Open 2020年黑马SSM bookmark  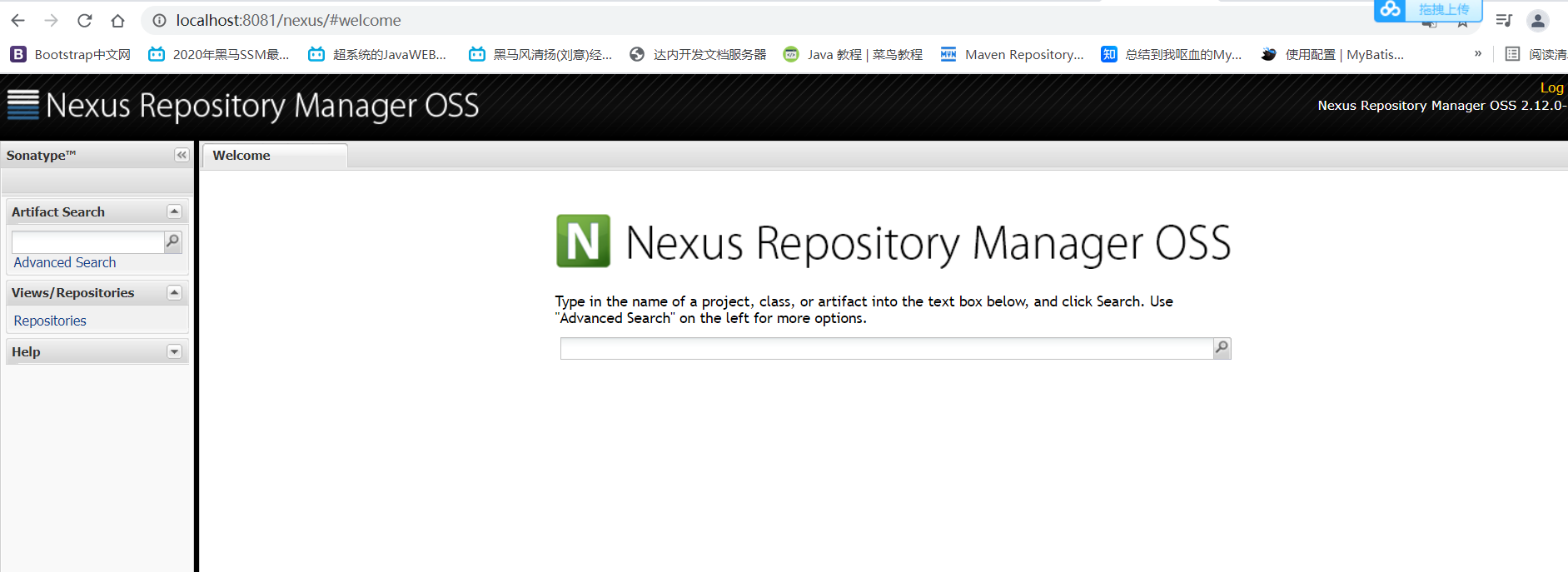coord(219,54)
